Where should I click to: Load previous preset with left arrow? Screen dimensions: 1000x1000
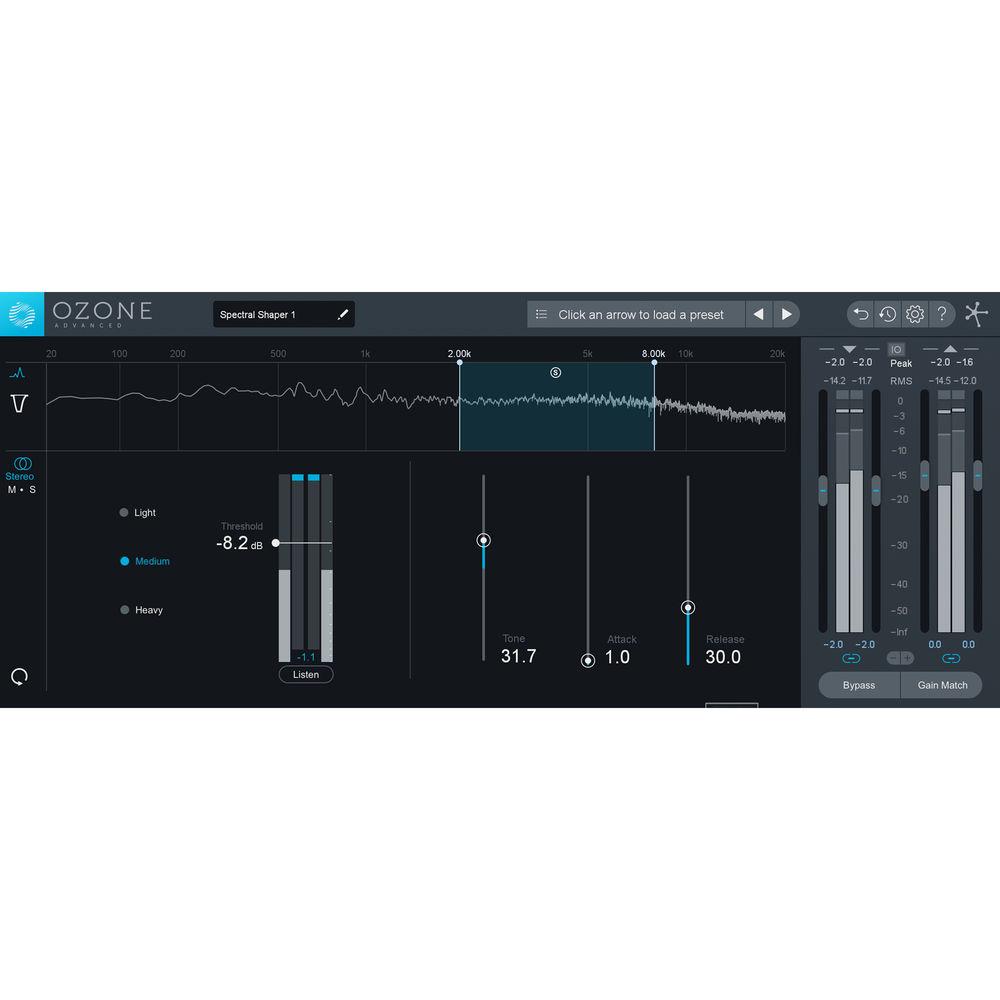[759, 314]
